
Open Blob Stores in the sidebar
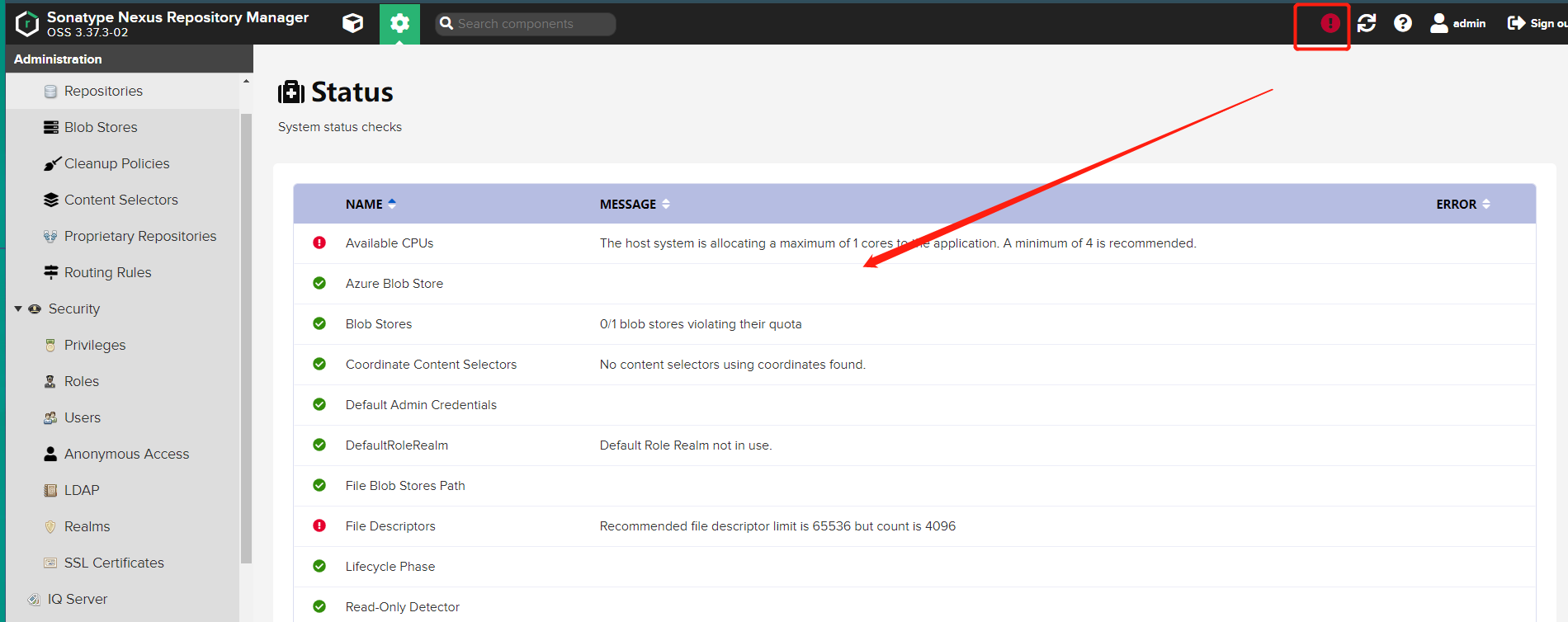pos(101,127)
